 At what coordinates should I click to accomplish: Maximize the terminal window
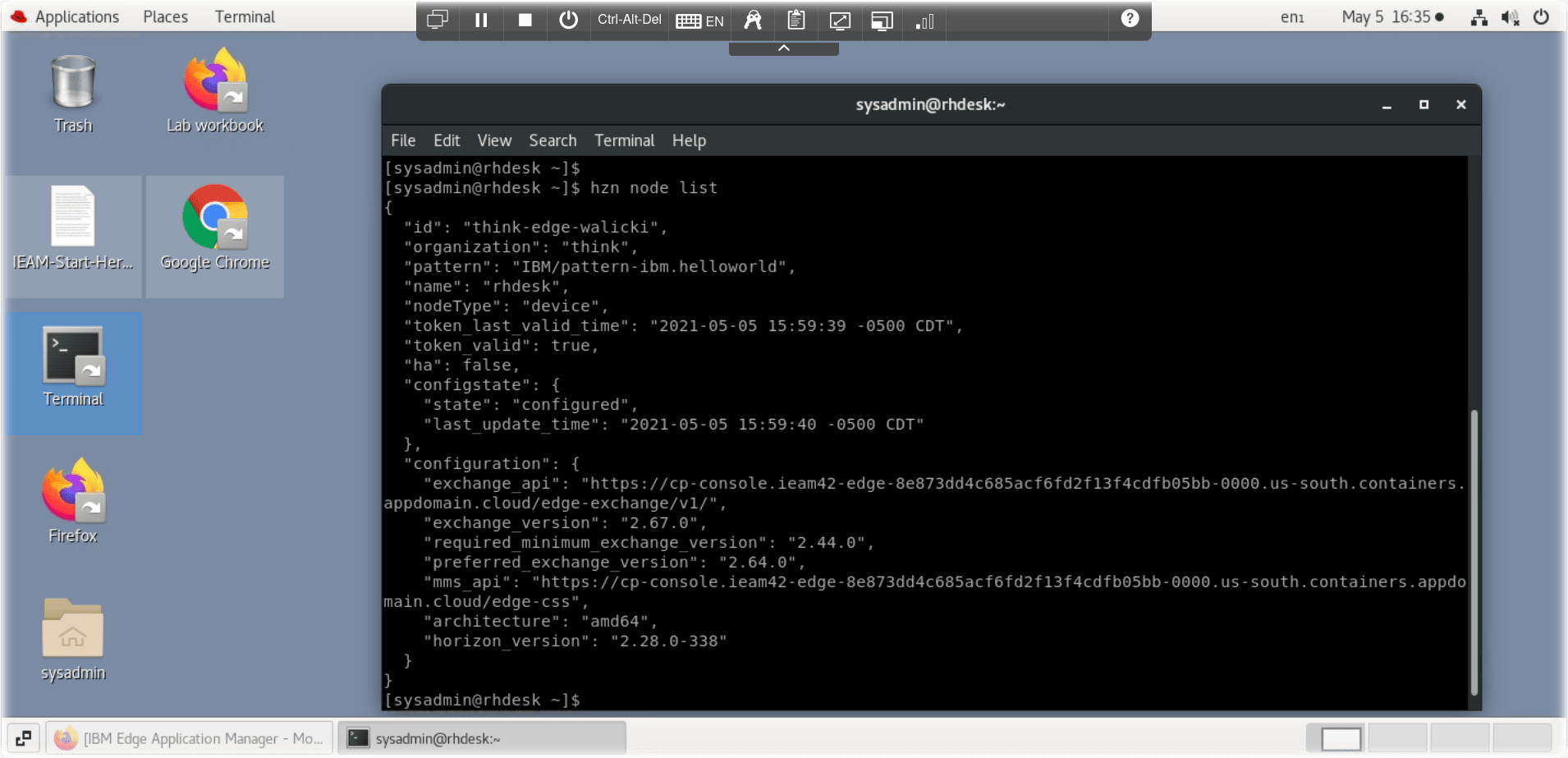[x=1424, y=105]
